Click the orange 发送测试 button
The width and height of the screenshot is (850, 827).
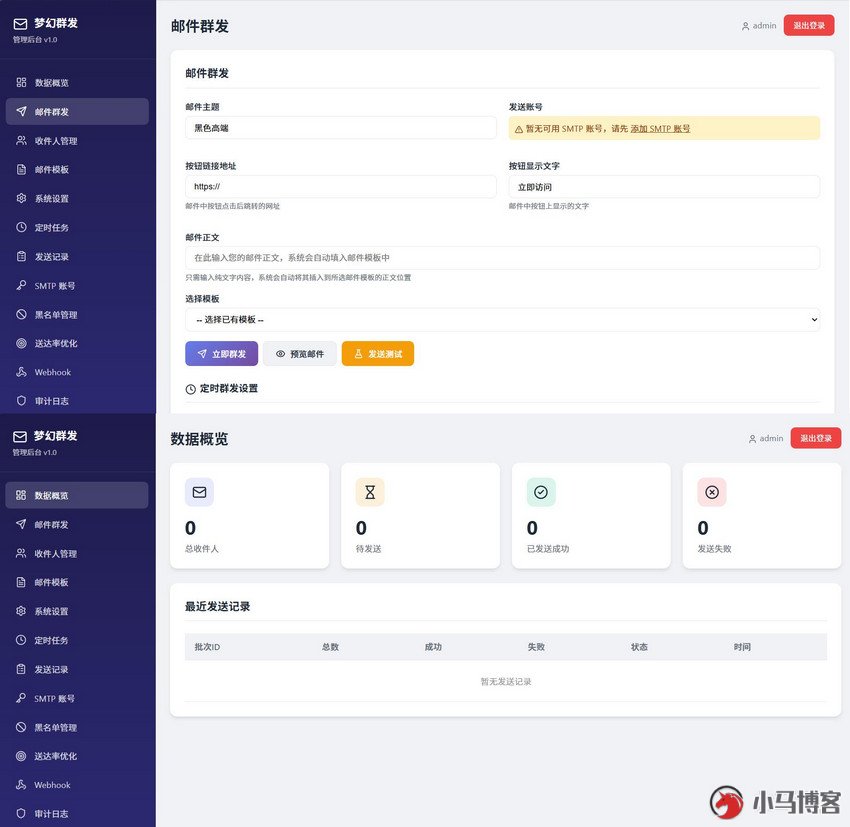click(378, 354)
